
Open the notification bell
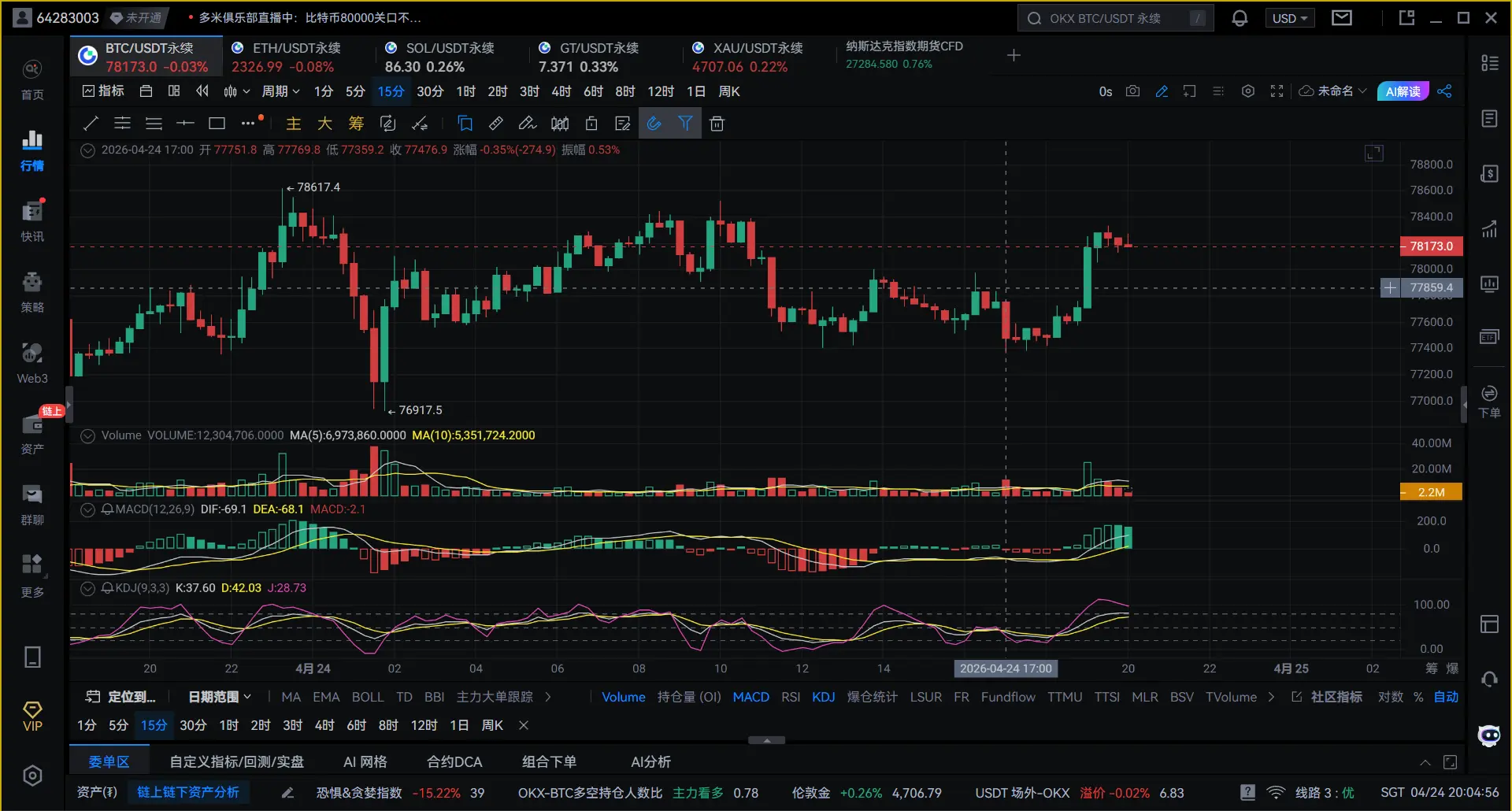coord(1240,18)
